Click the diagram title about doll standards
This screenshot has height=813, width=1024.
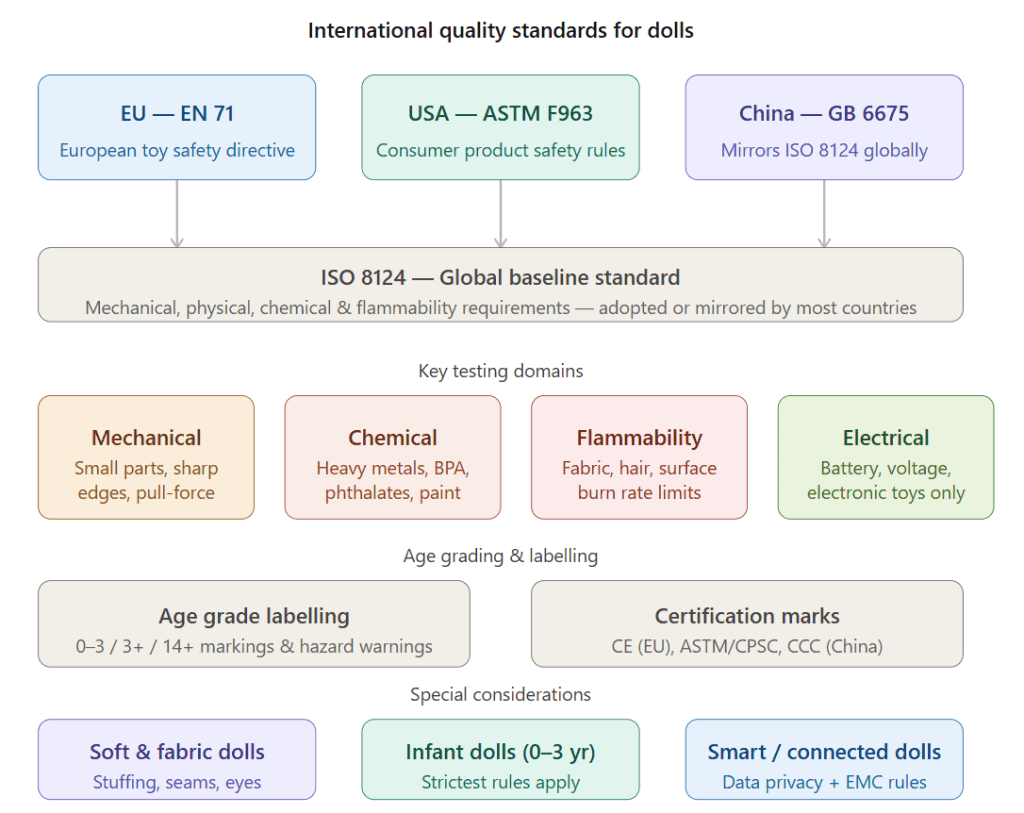tap(500, 30)
